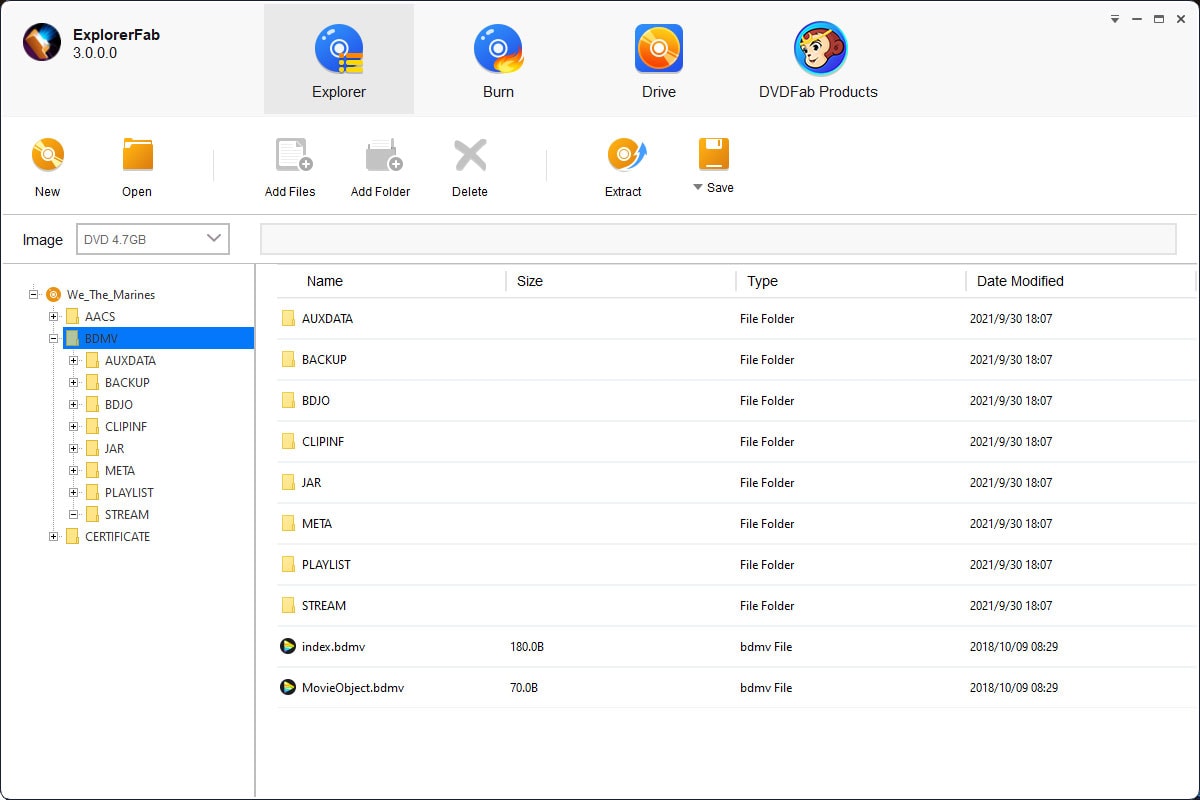Open the title bar menu arrow
This screenshot has height=800, width=1200.
[1115, 19]
